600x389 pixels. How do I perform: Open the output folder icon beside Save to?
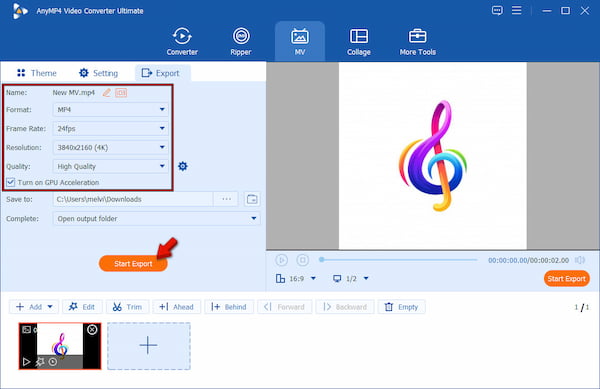click(x=252, y=199)
